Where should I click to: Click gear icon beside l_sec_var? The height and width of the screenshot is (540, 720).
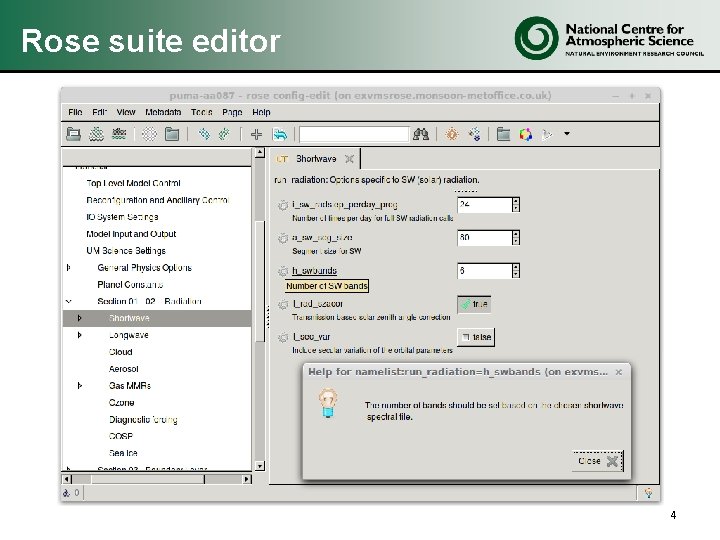[x=283, y=338]
